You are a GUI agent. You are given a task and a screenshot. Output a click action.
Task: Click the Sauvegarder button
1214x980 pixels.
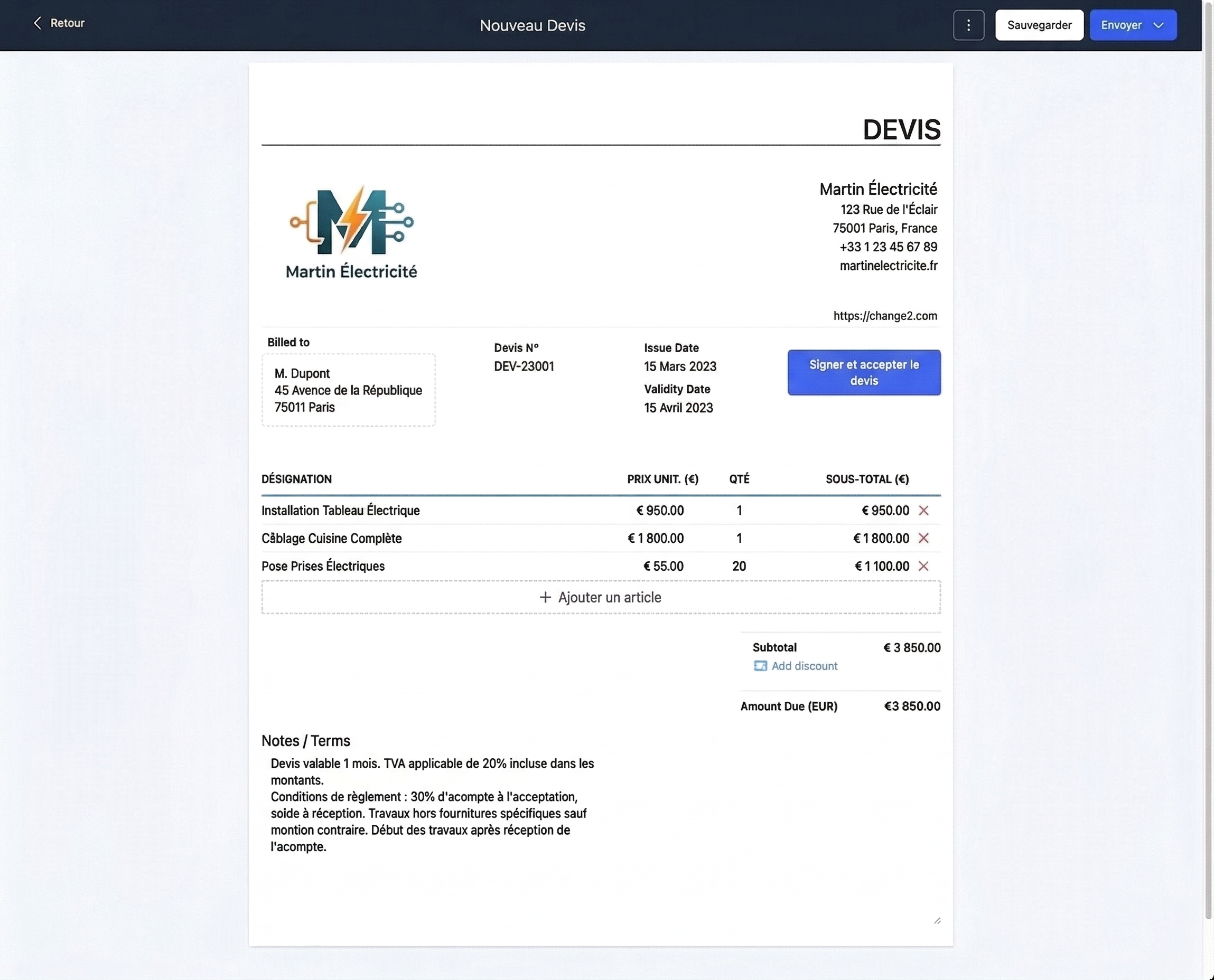point(1039,25)
